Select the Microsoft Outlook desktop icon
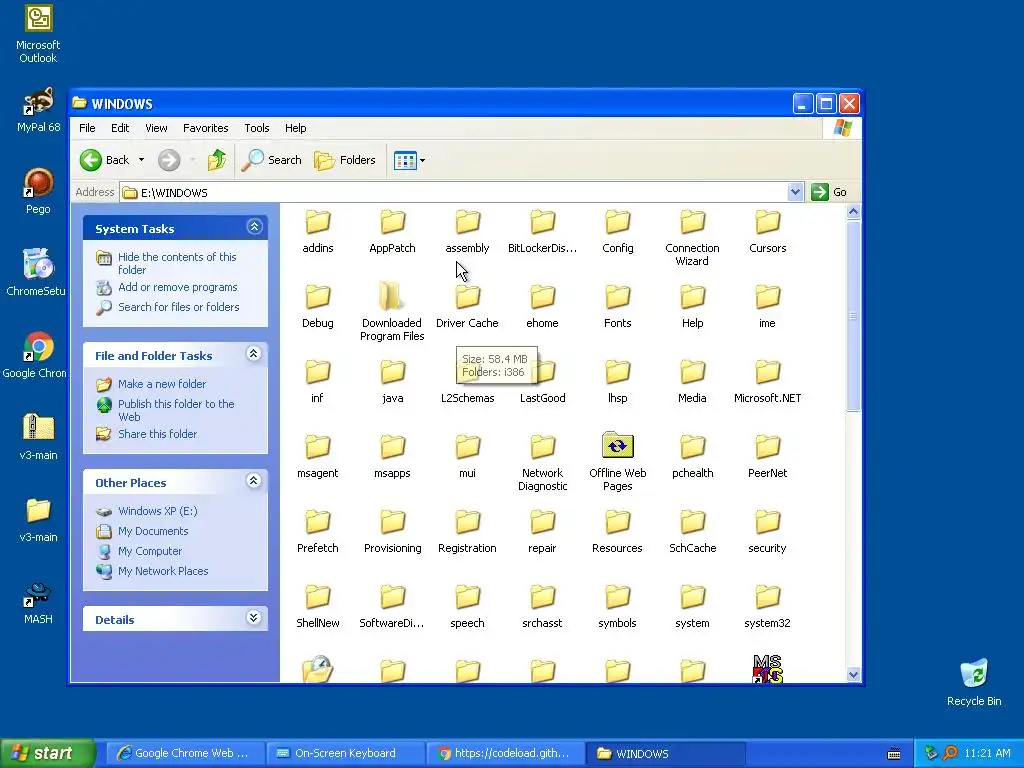1024x768 pixels. tap(38, 34)
